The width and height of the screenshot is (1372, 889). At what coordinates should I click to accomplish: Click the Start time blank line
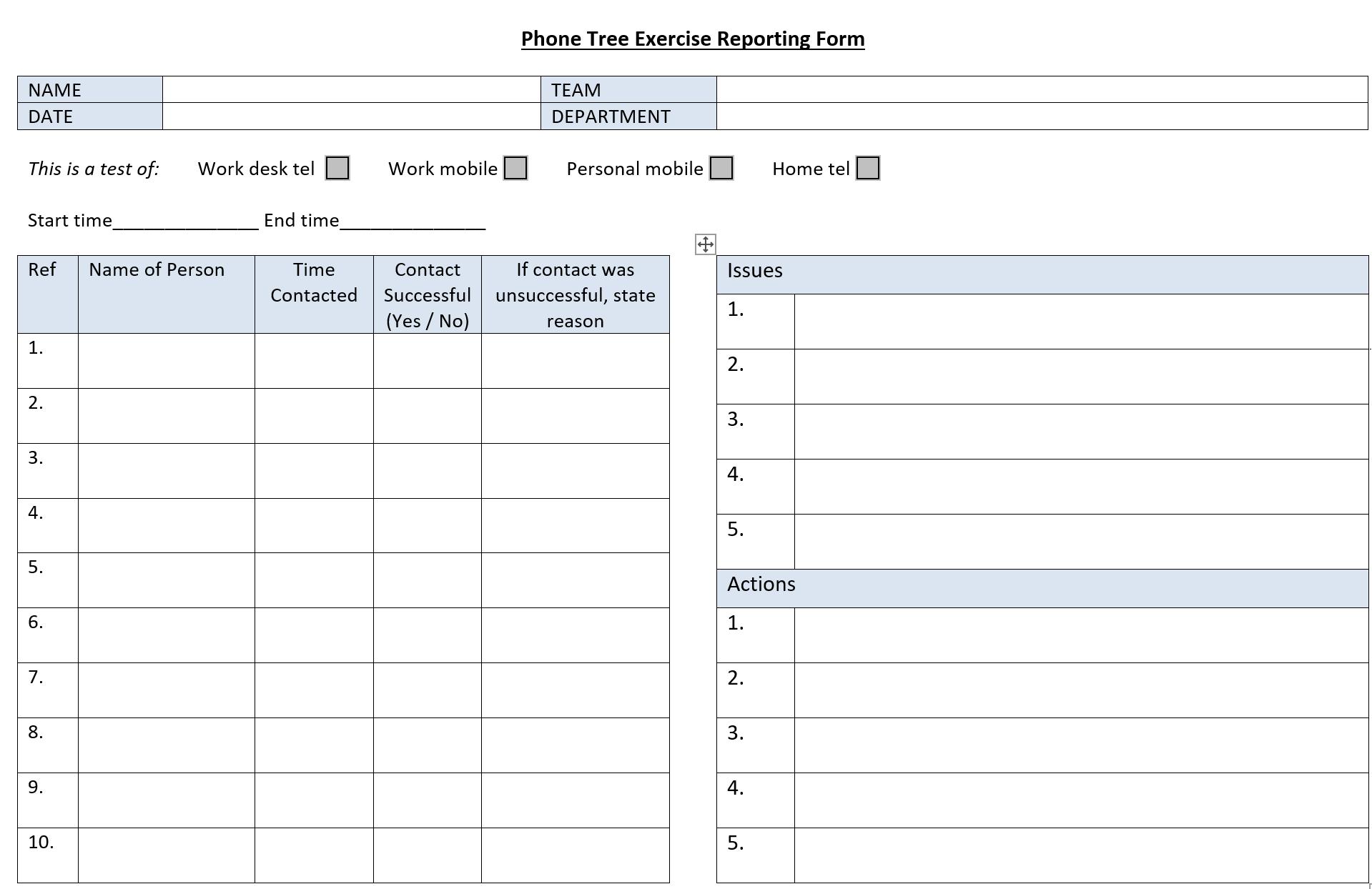(186, 222)
